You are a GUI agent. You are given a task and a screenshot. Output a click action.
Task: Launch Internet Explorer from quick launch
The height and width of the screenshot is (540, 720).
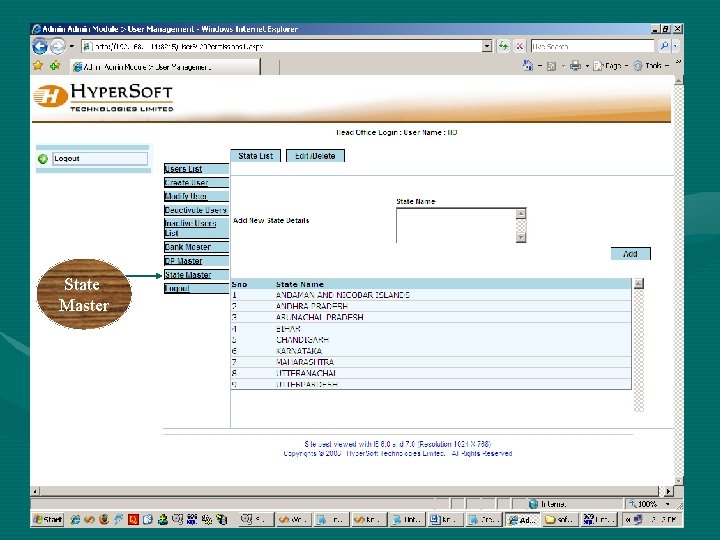pyautogui.click(x=75, y=519)
